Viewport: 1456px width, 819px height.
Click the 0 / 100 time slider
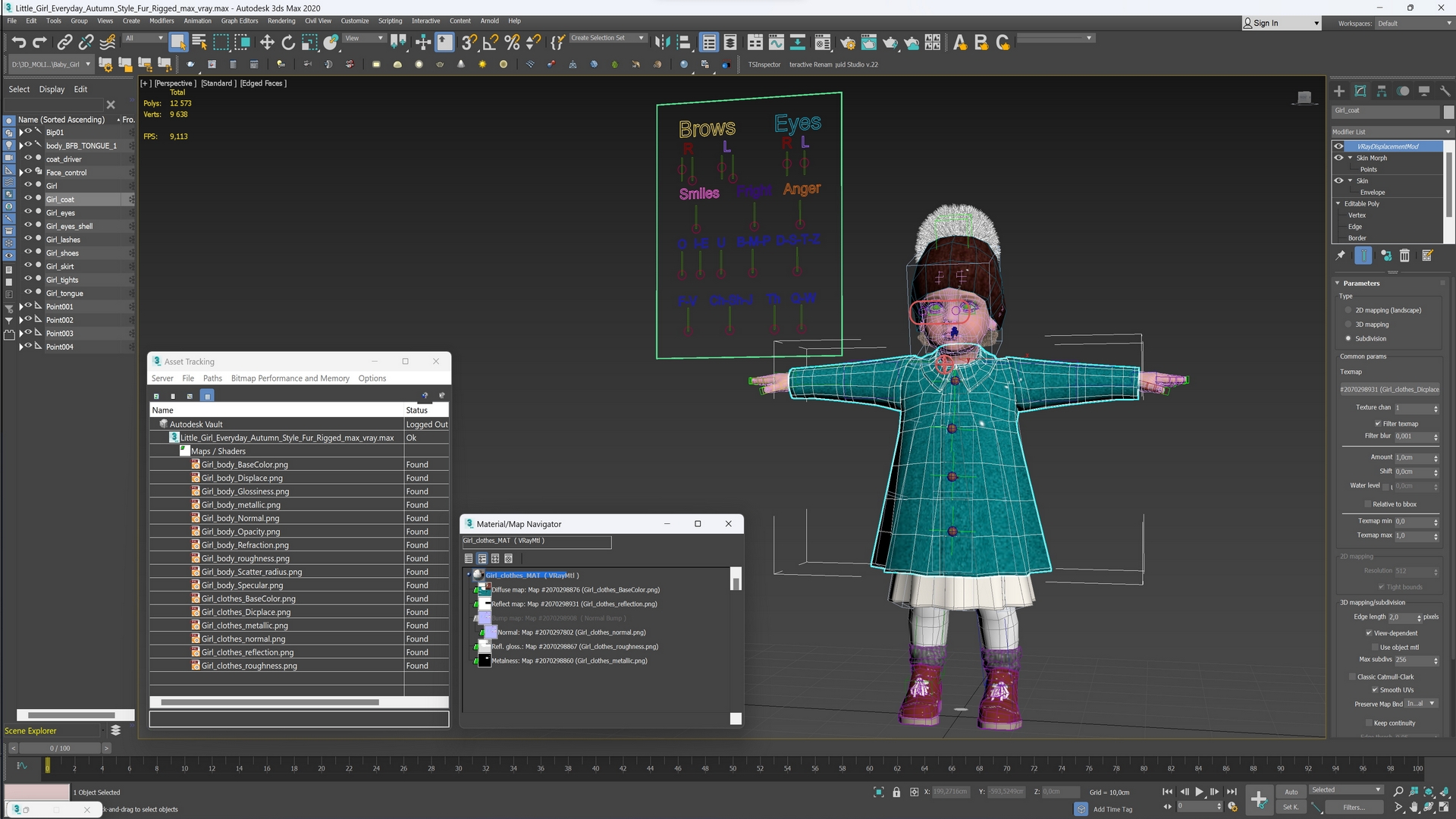(x=60, y=748)
